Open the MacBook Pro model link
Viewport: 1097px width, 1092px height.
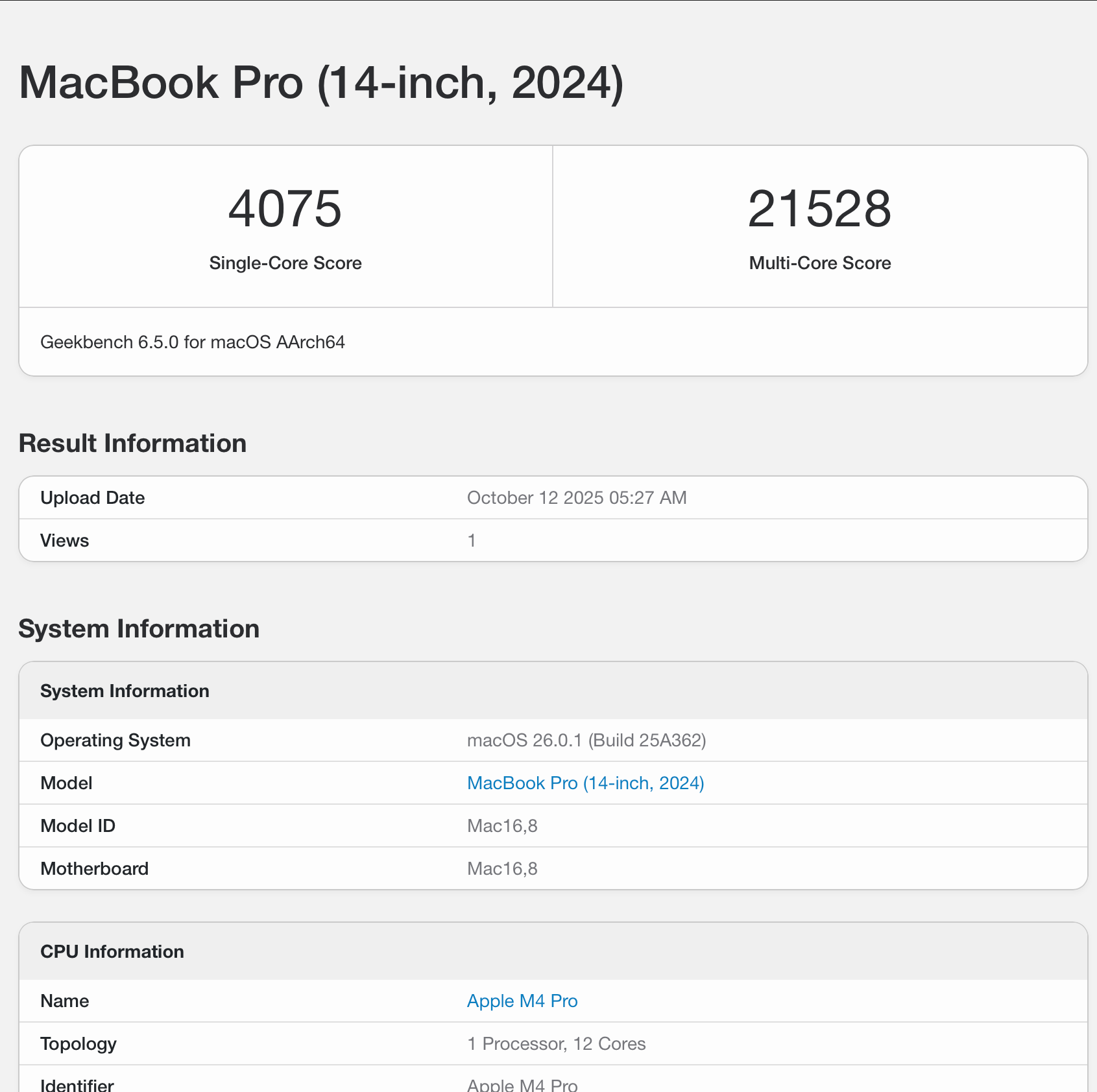point(585,783)
